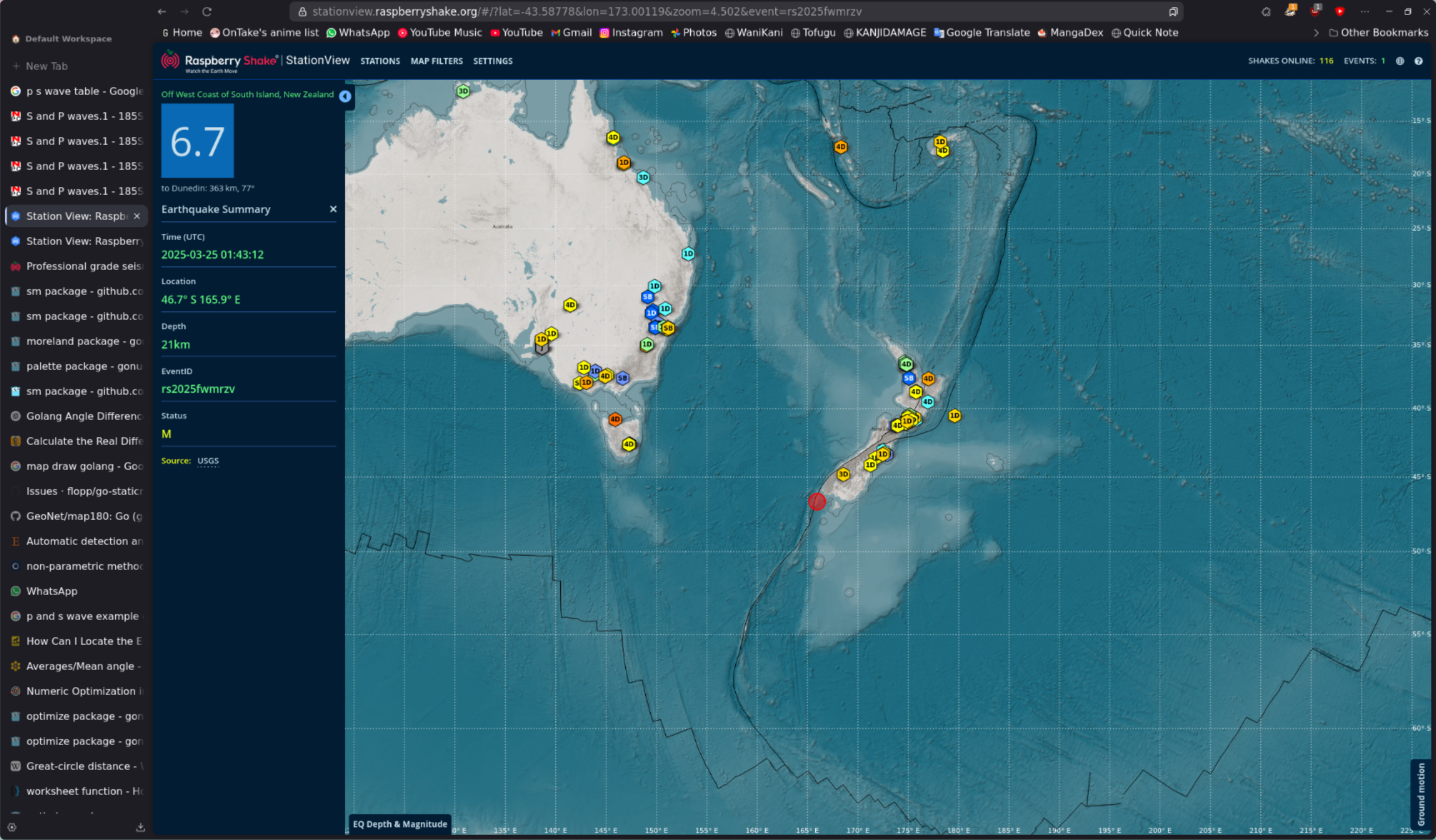
Task: Collapse the earthquake info side panel arrow
Action: point(345,96)
